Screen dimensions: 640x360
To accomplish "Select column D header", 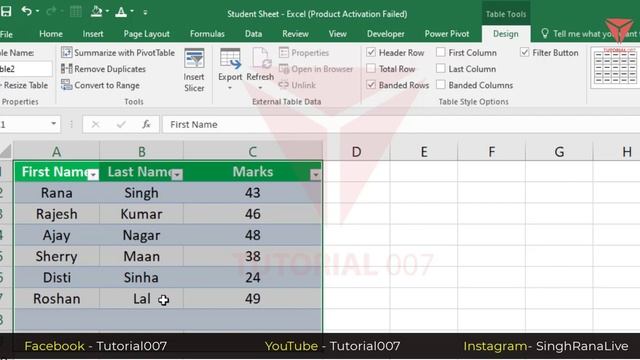I will click(356, 152).
